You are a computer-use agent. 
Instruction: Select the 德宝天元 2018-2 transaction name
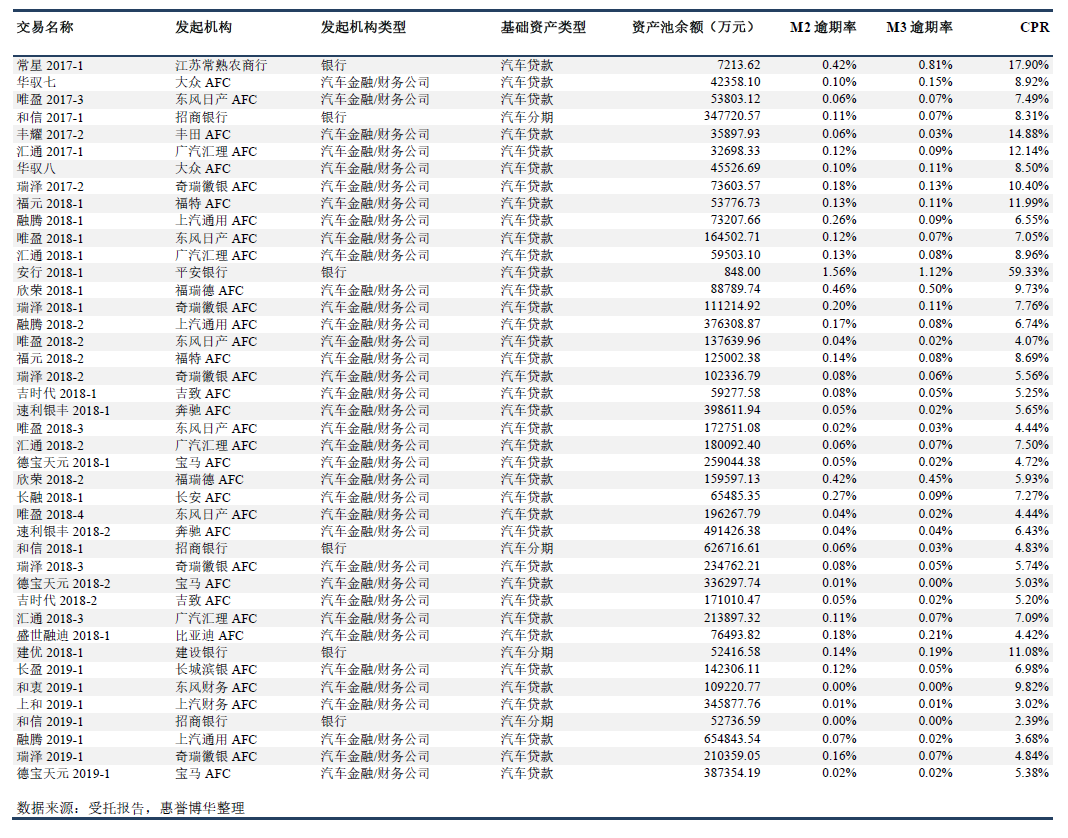(63, 583)
